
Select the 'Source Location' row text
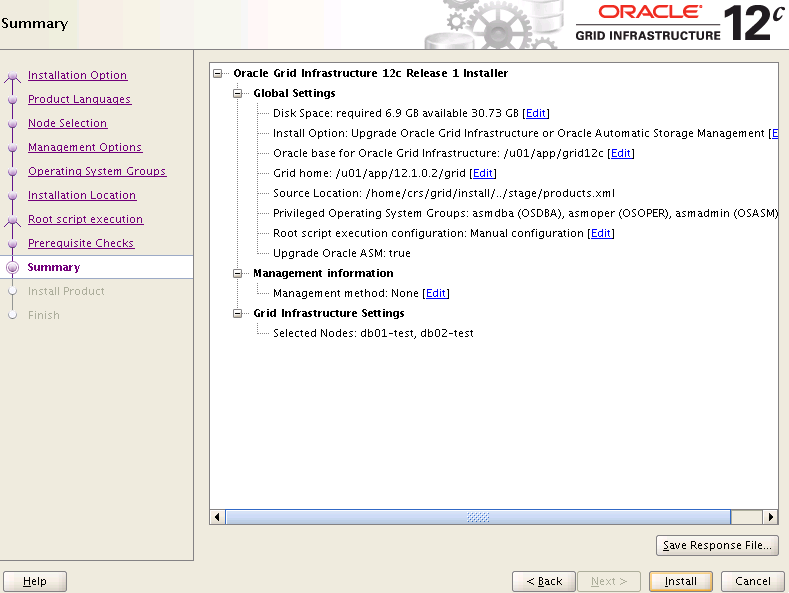(x=444, y=193)
